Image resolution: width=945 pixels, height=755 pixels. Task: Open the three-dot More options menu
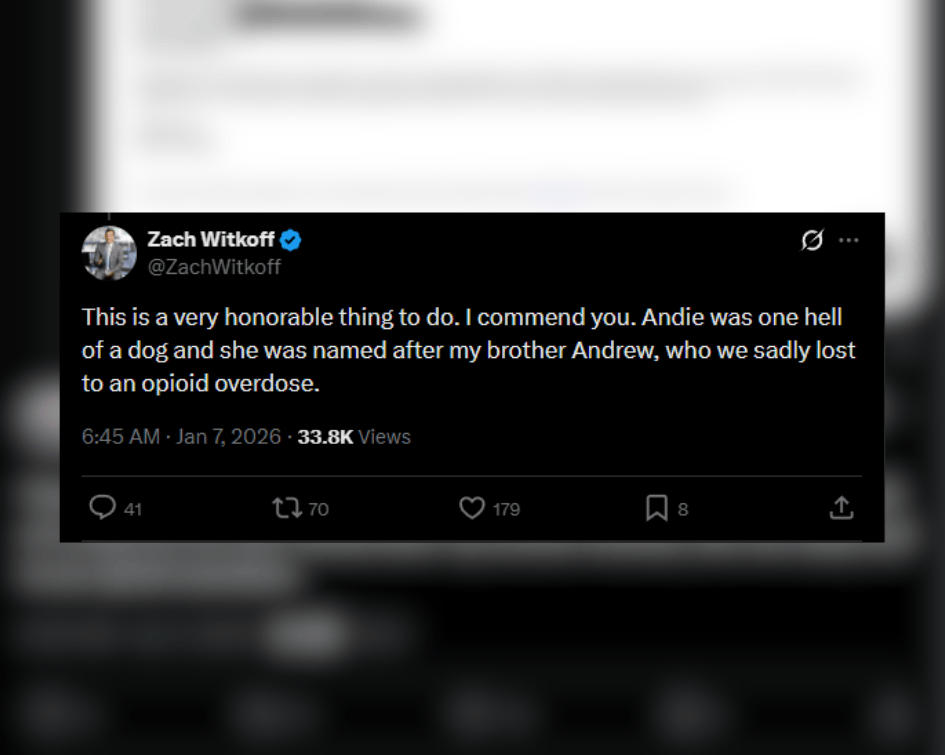click(848, 240)
